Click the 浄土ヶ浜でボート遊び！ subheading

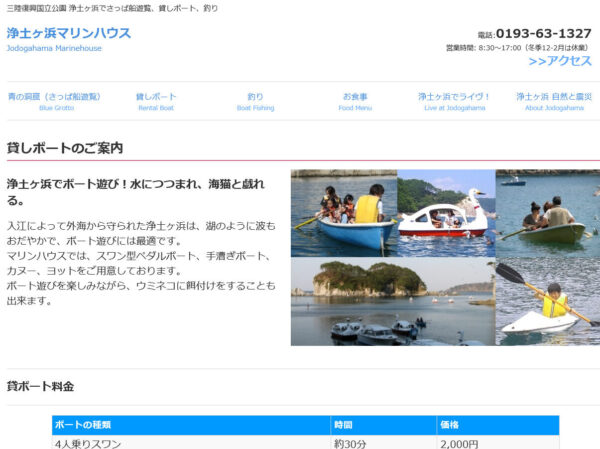[x=136, y=192]
